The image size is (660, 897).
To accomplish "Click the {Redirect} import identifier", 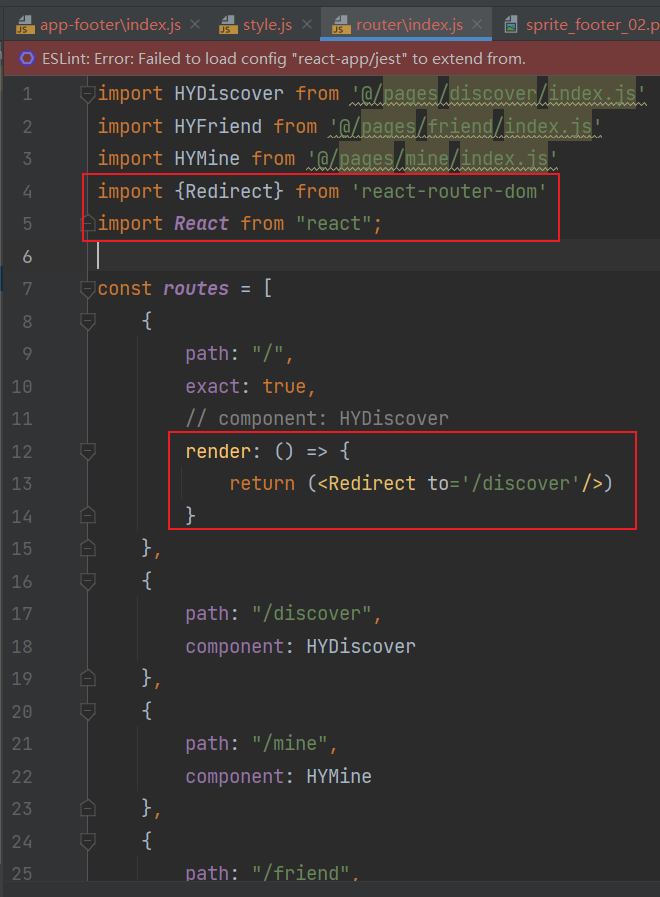I will point(229,191).
